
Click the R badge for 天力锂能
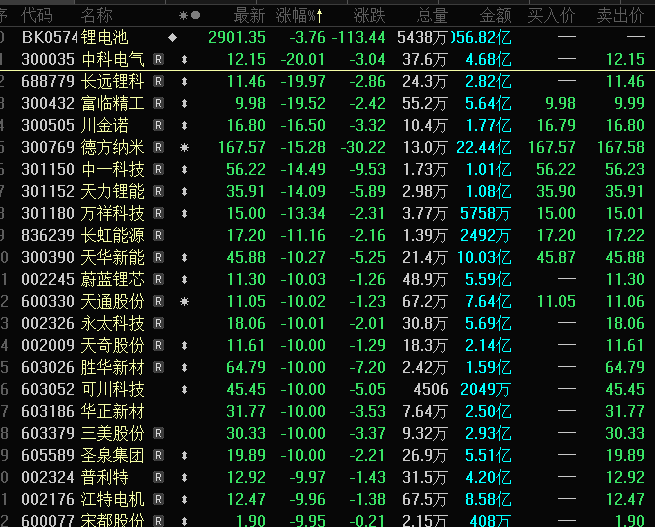coord(158,191)
